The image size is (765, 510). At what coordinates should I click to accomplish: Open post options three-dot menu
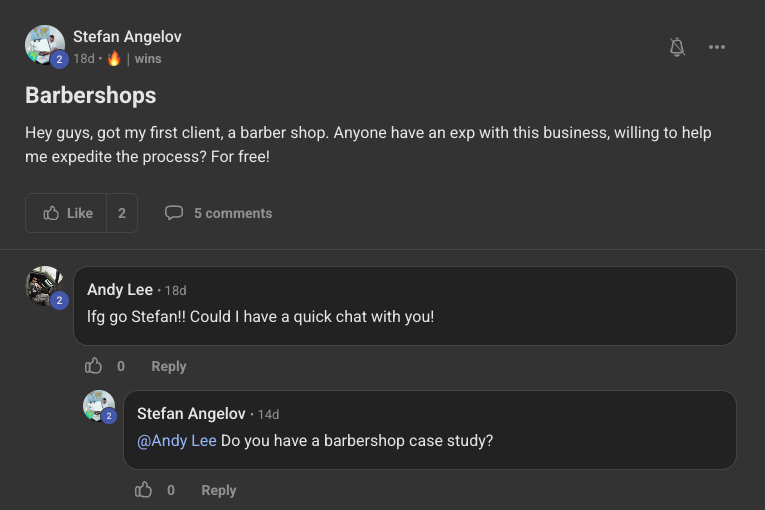tap(717, 47)
